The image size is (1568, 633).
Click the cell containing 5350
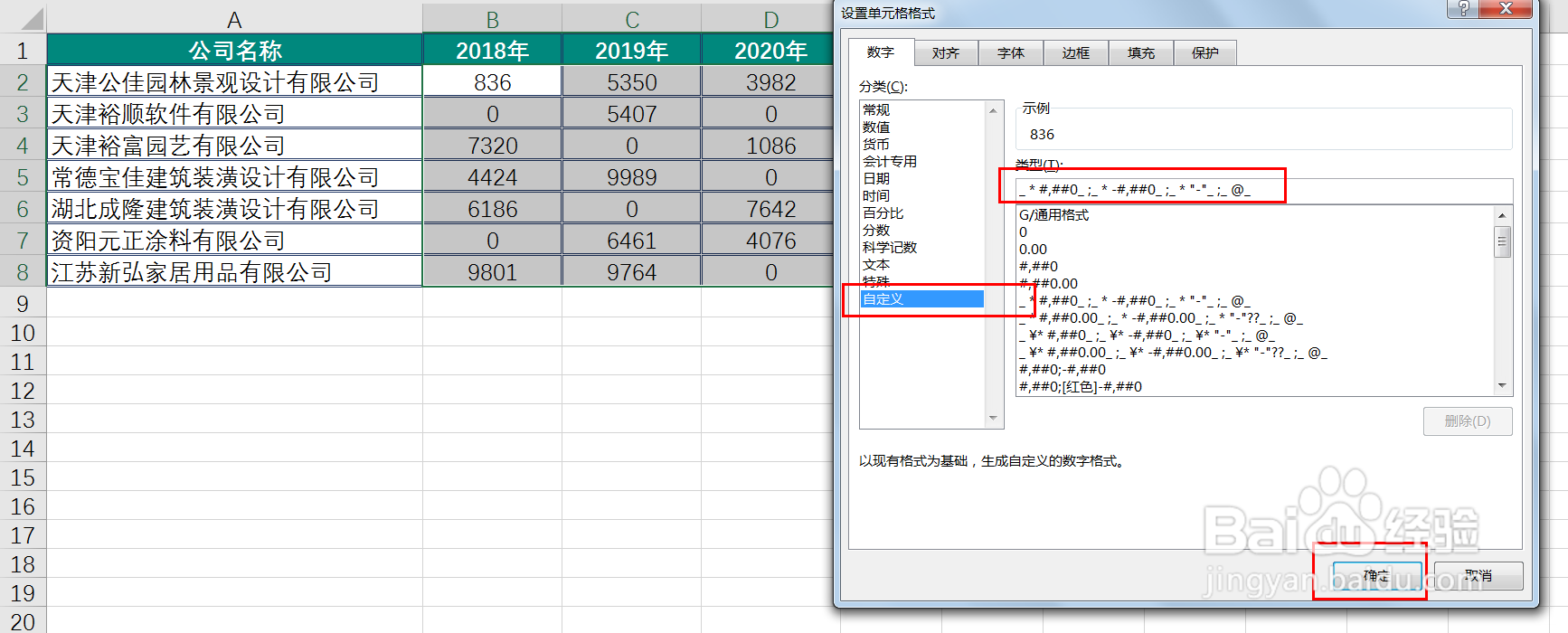click(632, 81)
